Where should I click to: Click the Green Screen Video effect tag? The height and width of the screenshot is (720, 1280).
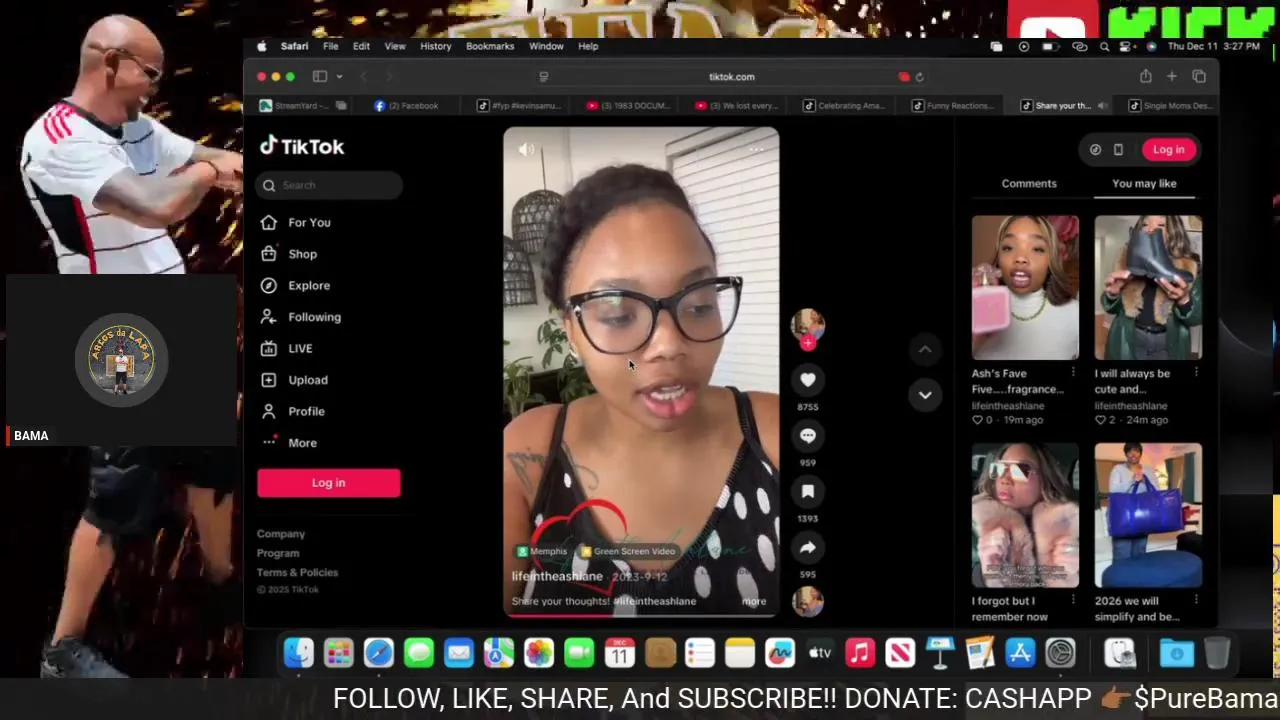[x=628, y=551]
